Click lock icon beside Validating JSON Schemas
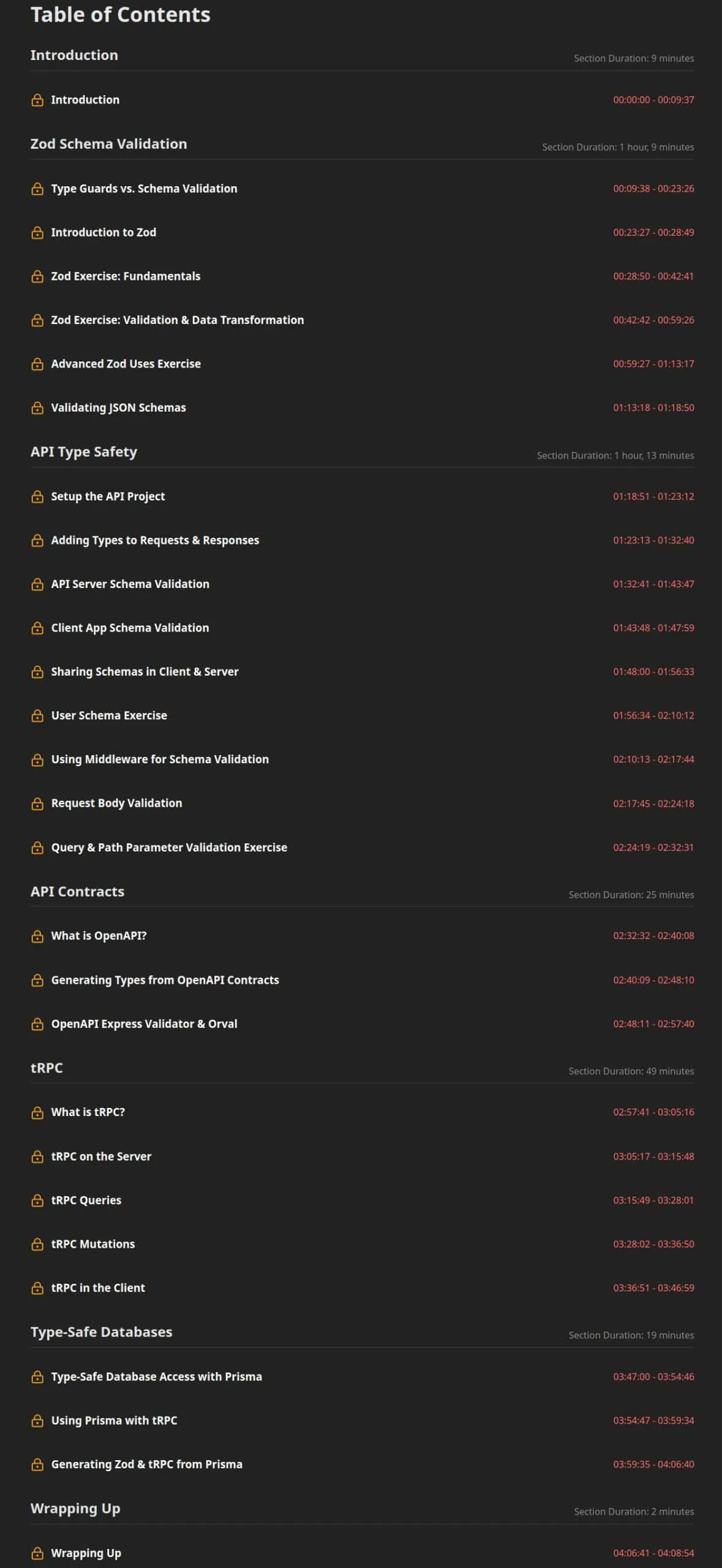Image resolution: width=722 pixels, height=1568 pixels. [37, 408]
